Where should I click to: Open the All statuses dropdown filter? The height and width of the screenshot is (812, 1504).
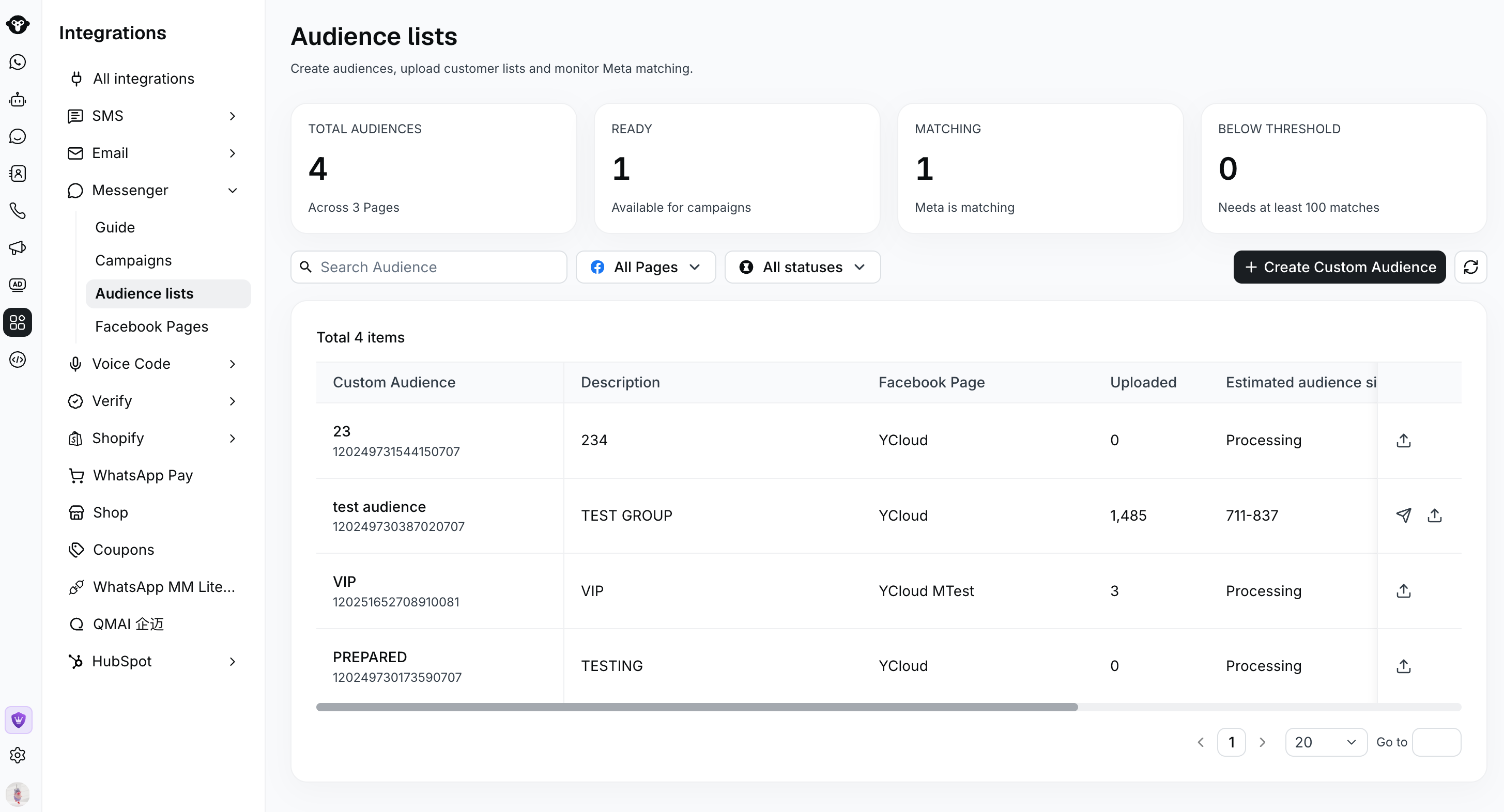(x=802, y=267)
